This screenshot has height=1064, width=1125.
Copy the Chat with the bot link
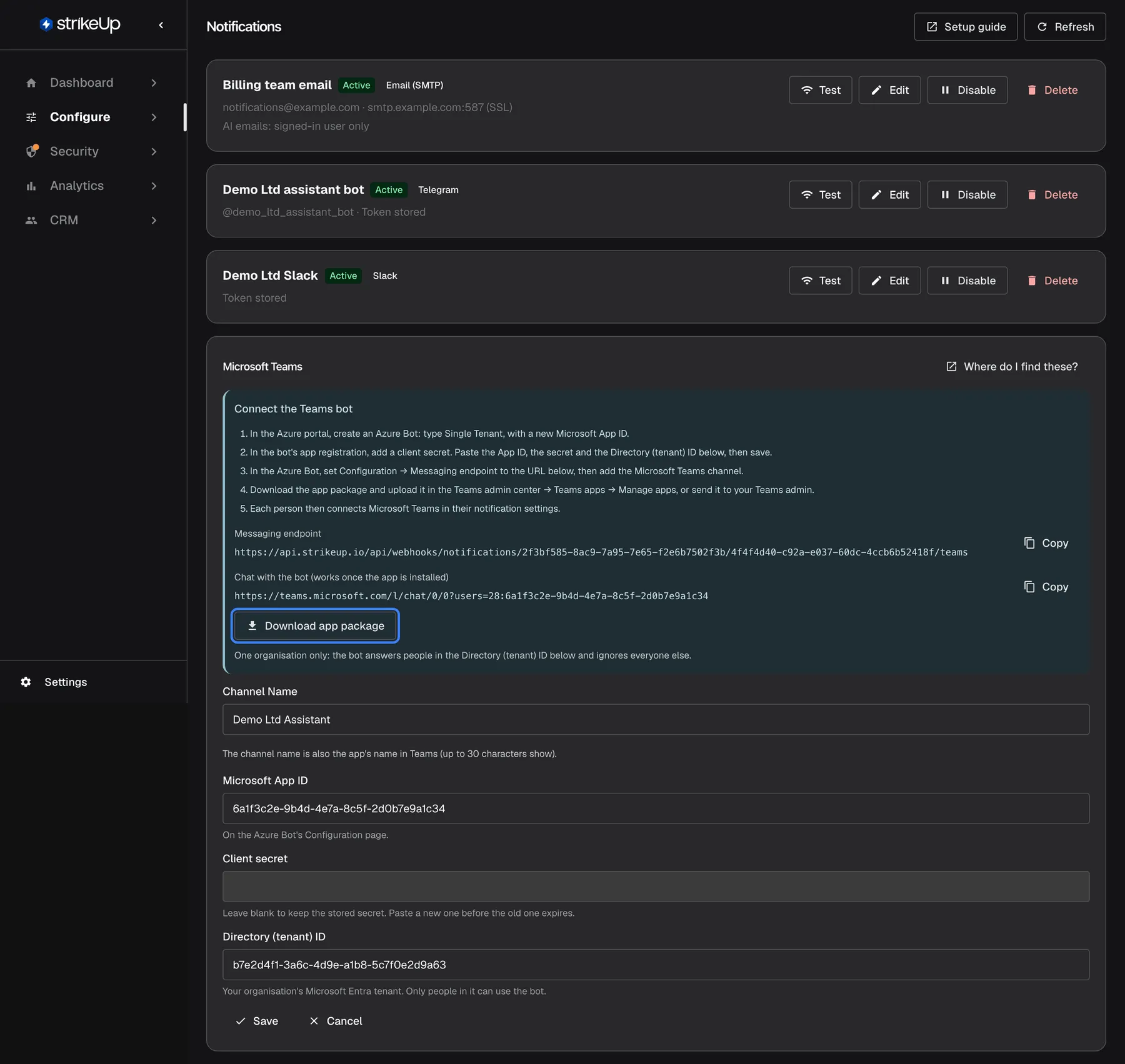pyautogui.click(x=1047, y=587)
